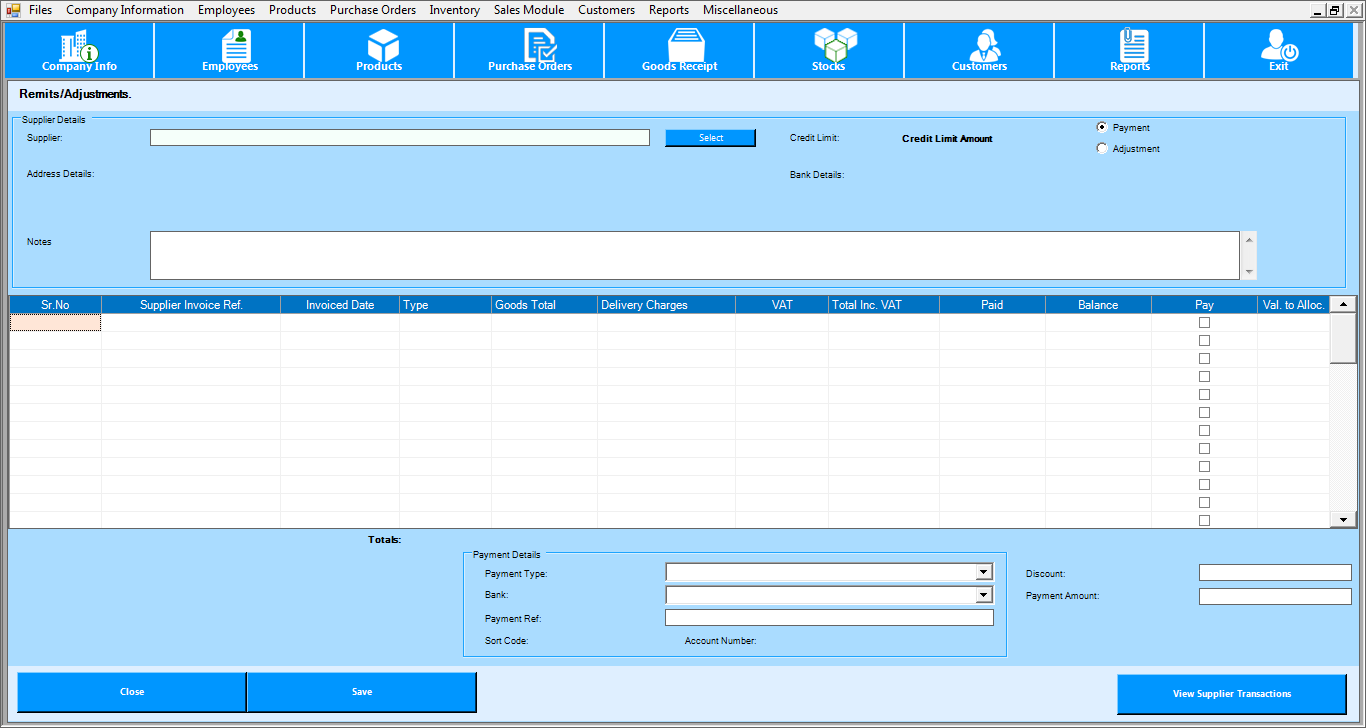
Task: Click the Stocks cubes icon
Action: [830, 50]
